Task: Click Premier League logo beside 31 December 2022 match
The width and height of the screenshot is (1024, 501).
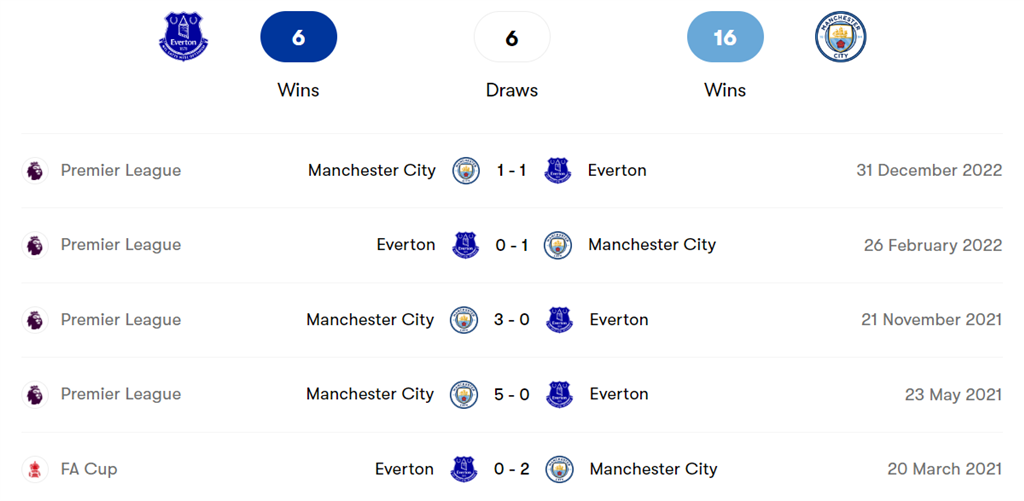Action: pyautogui.click(x=35, y=170)
